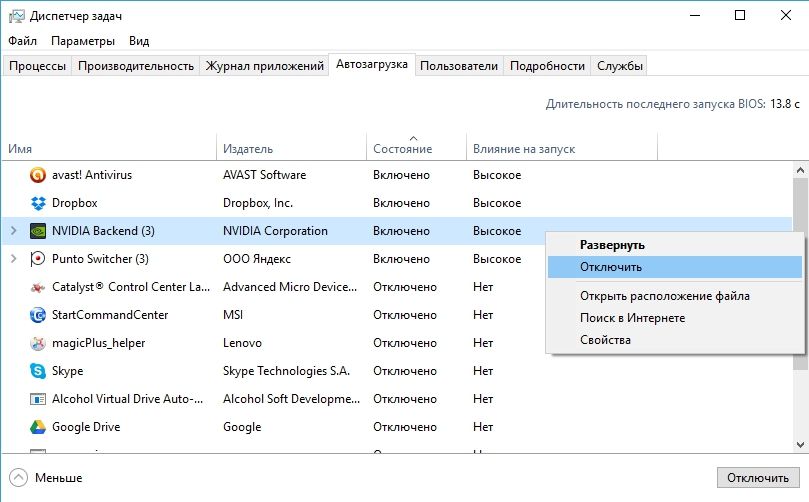Choose Отключить in the context menu
Screen dimensions: 809x502
click(611, 267)
